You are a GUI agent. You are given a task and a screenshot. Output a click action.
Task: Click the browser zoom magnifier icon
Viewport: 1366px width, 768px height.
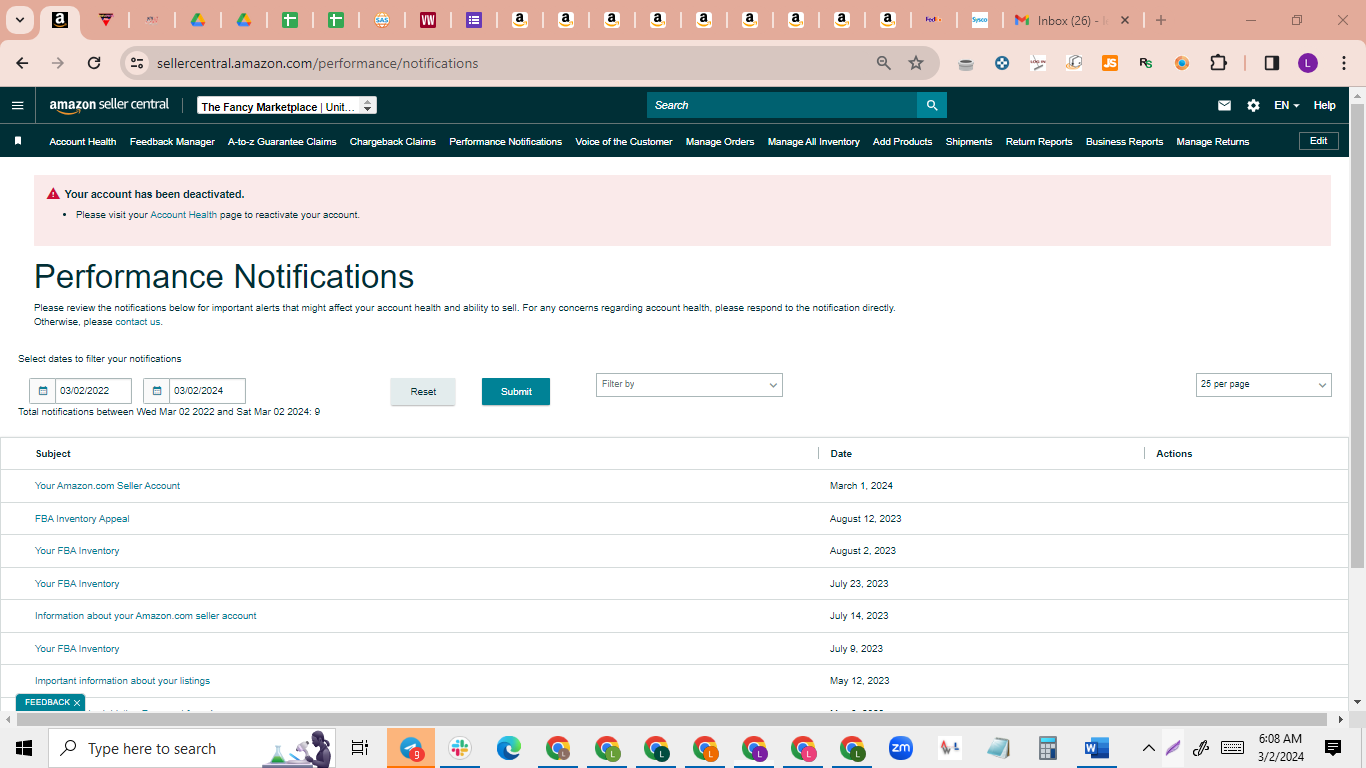[x=884, y=63]
